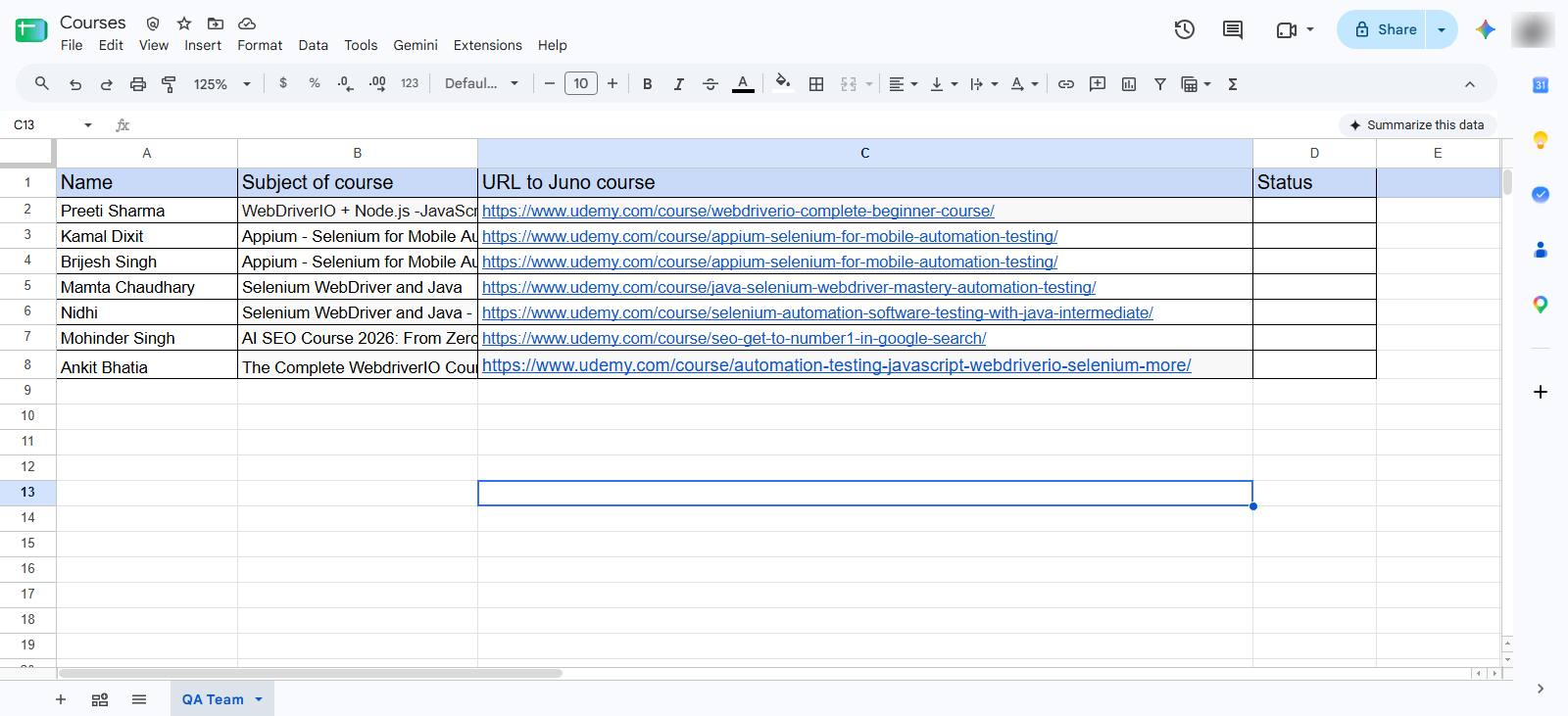Activate the paint format tool
1568x716 pixels.
169,84
